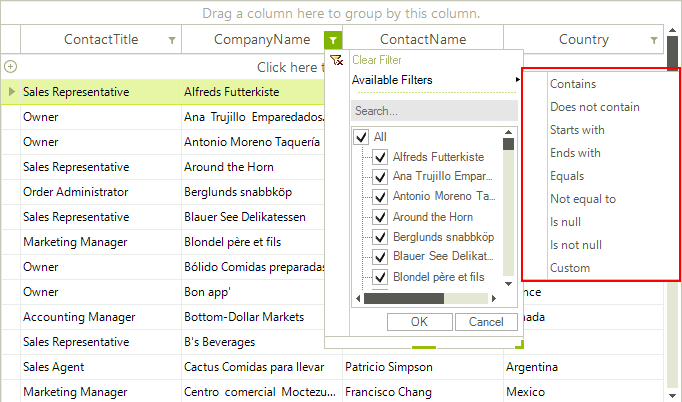
Task: Click the Francisco Chang contact cell
Action: pyautogui.click(x=423, y=392)
